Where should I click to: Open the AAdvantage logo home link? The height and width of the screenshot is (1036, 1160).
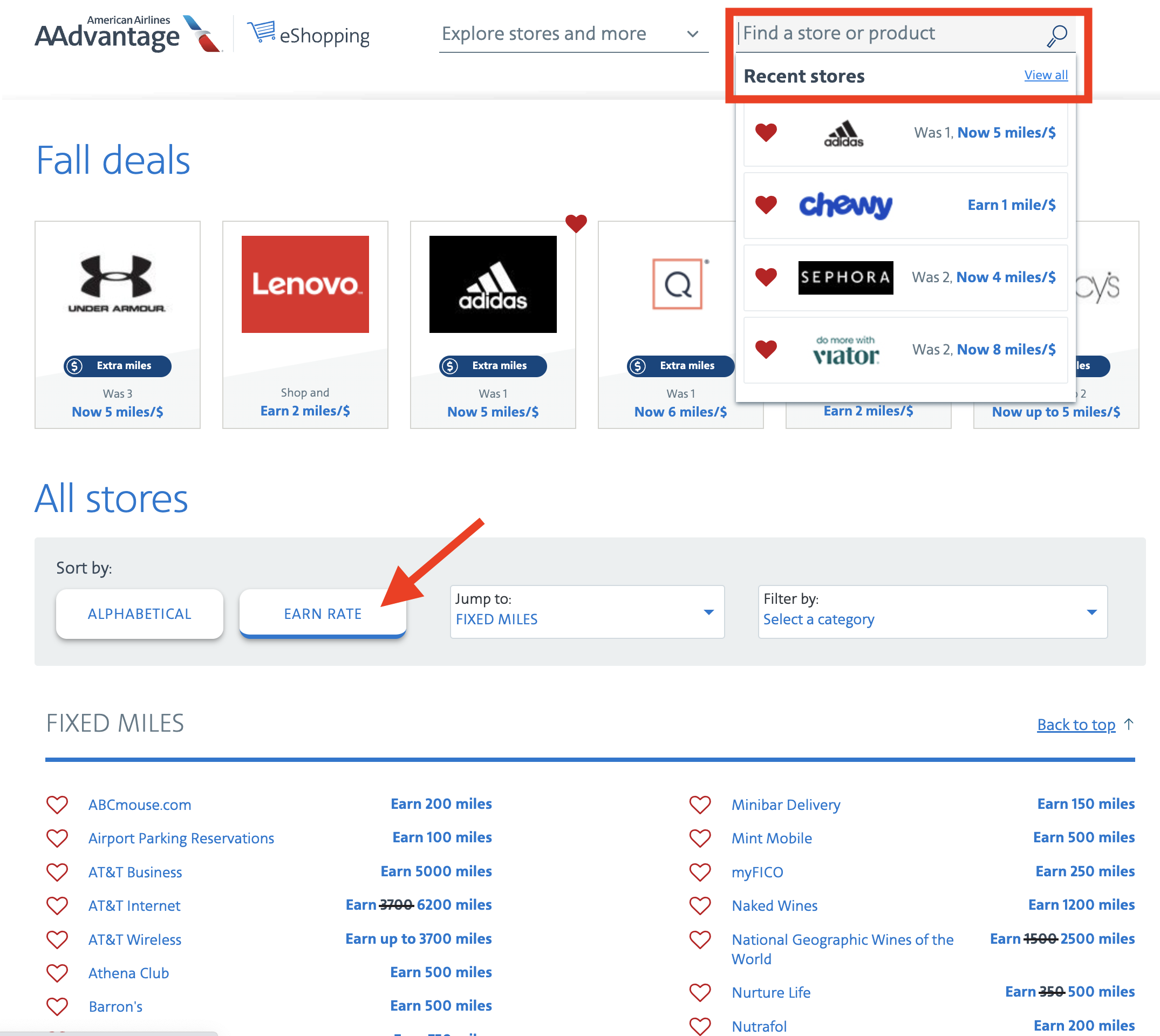tap(128, 34)
